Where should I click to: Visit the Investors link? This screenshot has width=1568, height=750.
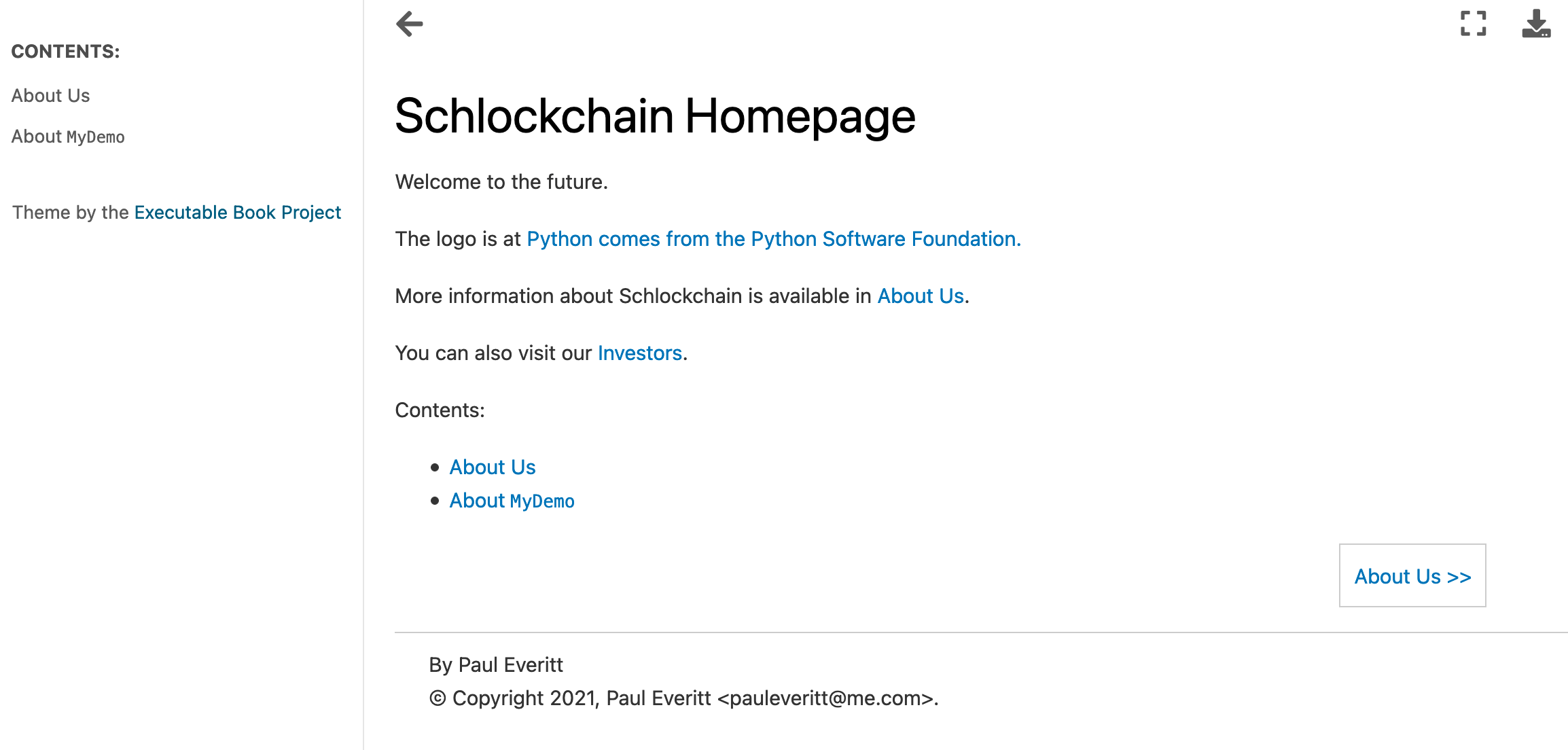pos(639,353)
